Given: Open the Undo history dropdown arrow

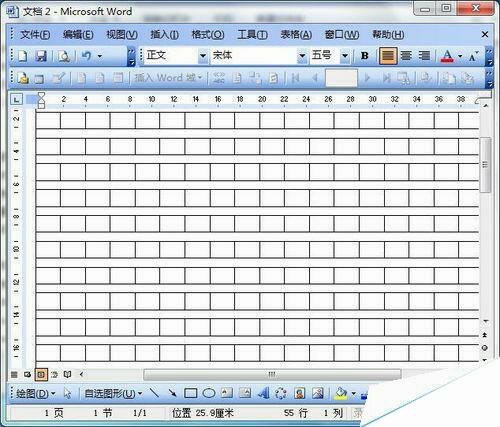Looking at the screenshot, I should [x=100, y=56].
